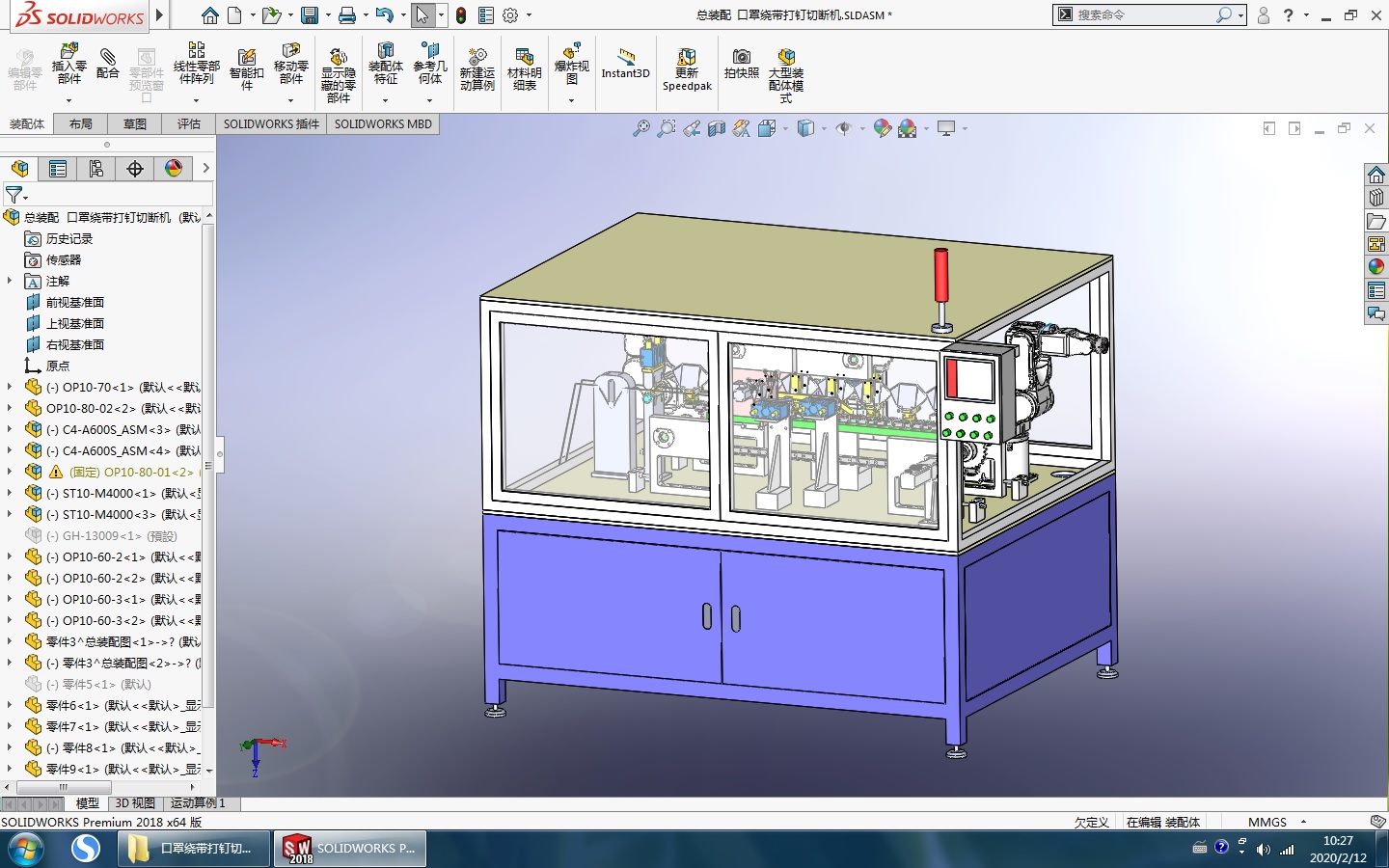Open Linear Component Pattern (线性零部件阵列) tool

point(196,62)
